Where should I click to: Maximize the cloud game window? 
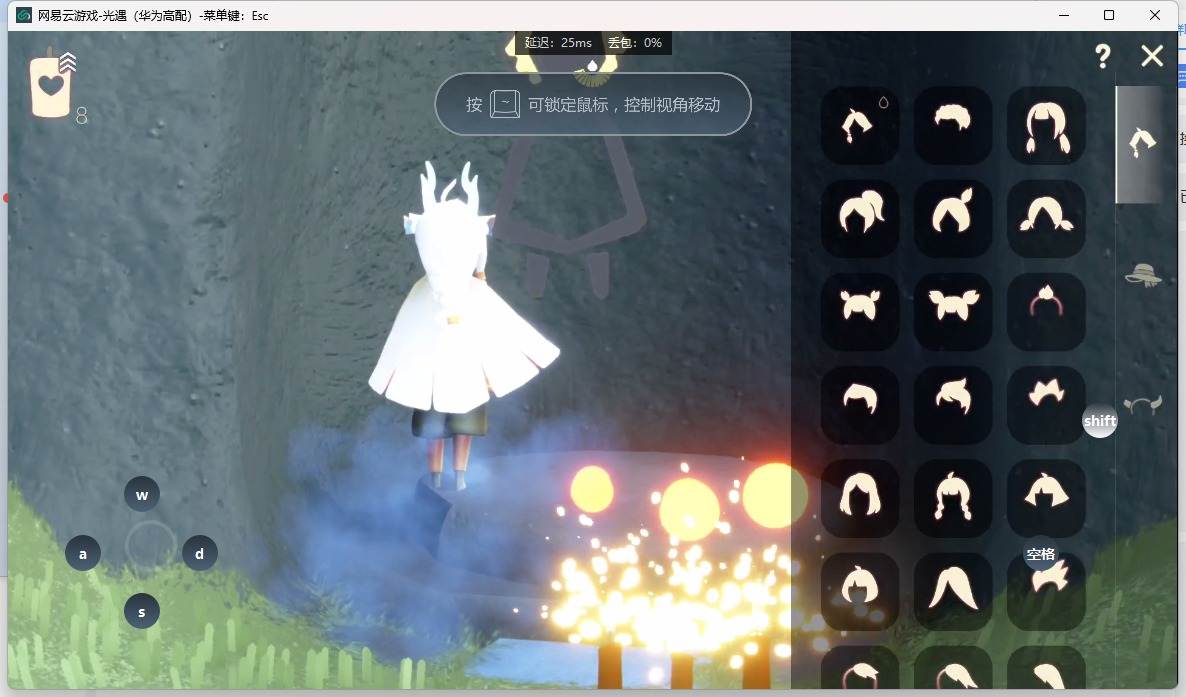point(1109,15)
